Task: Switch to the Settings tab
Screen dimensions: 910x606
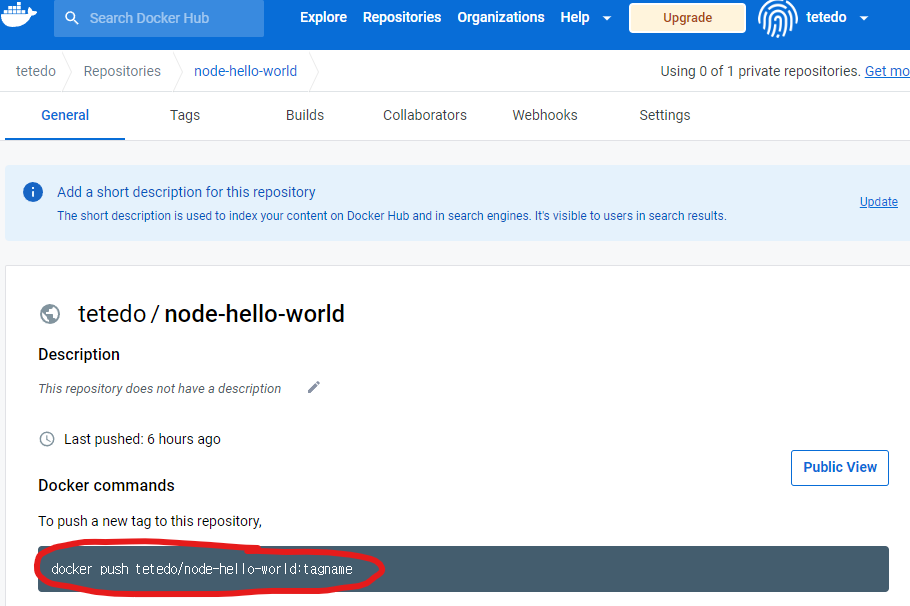Action: coord(665,115)
